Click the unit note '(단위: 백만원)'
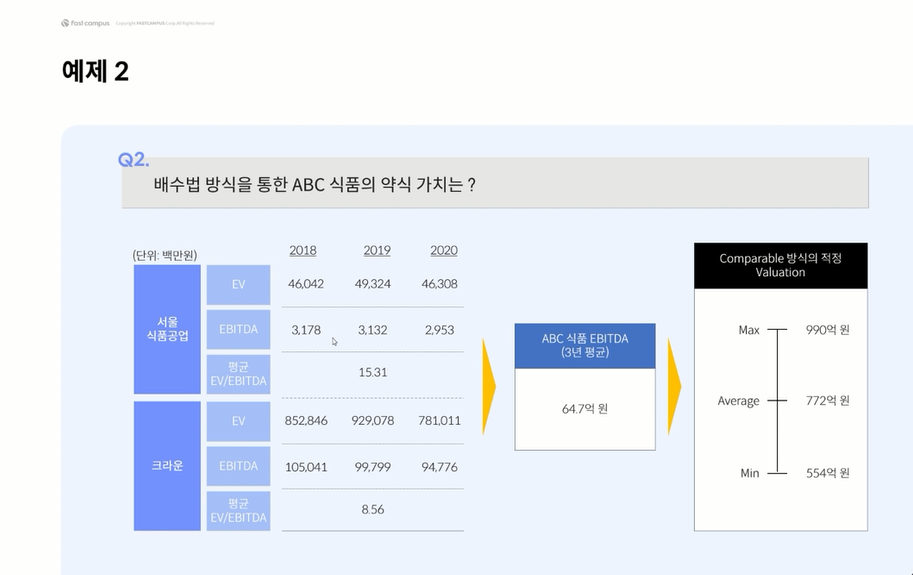The height and width of the screenshot is (575, 913). [165, 255]
